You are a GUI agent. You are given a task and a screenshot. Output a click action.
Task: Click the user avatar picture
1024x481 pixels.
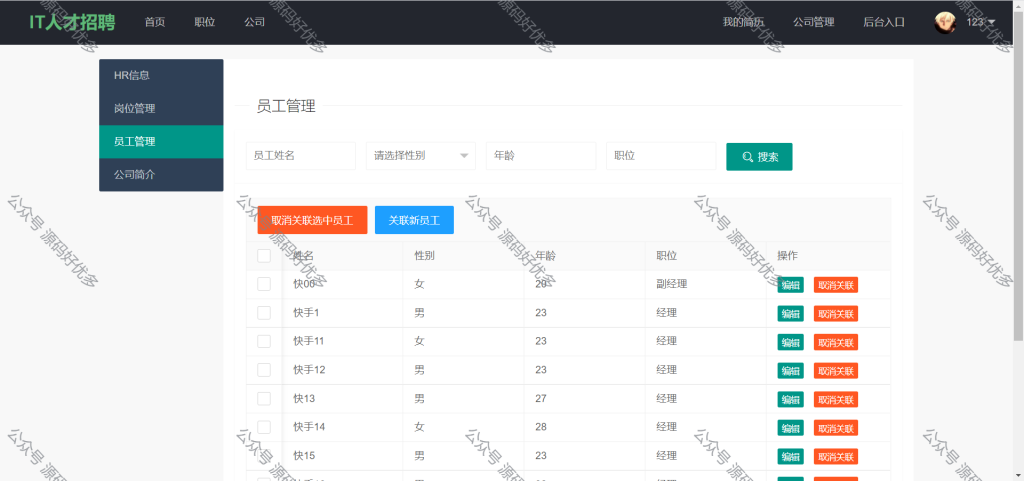click(944, 22)
